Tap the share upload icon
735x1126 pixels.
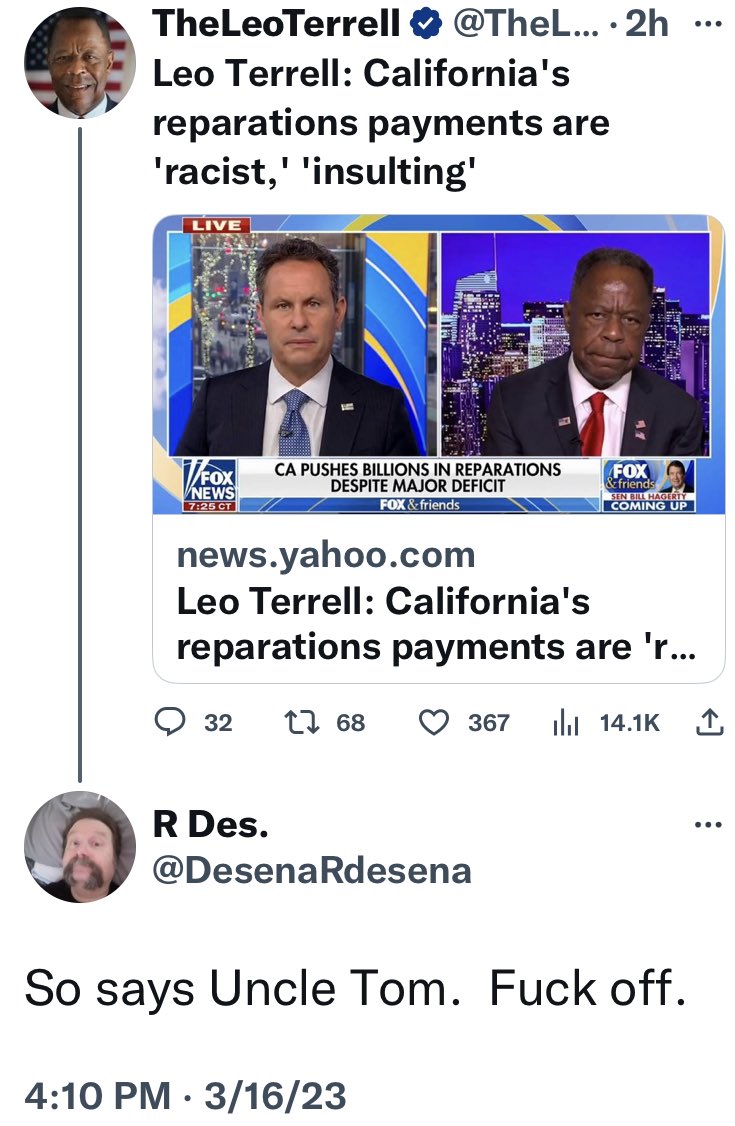point(709,722)
